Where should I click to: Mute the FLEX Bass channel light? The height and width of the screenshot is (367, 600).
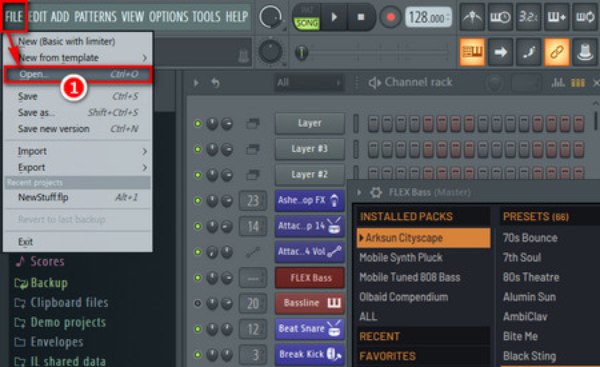pos(197,277)
